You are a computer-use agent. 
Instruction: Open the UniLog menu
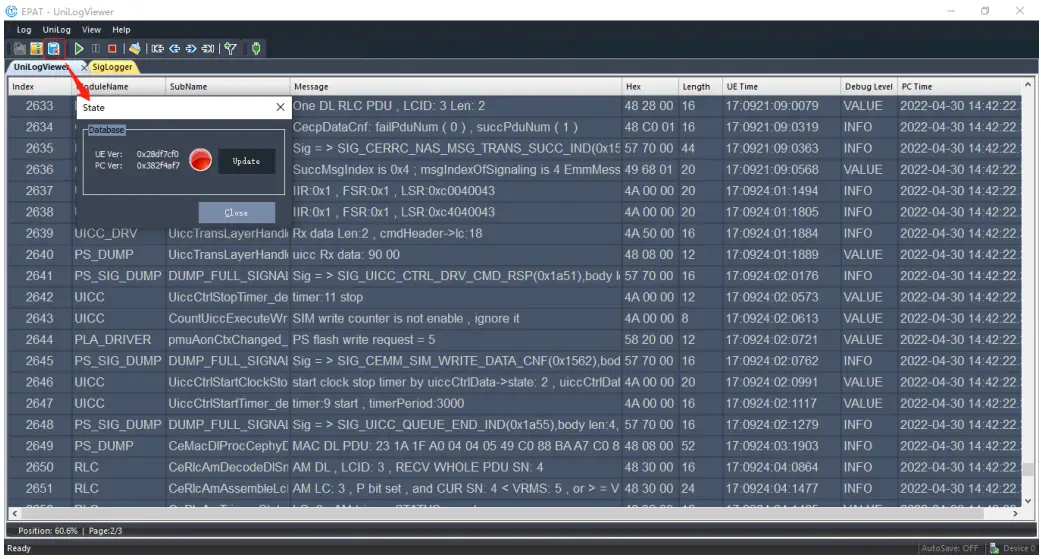click(56, 30)
